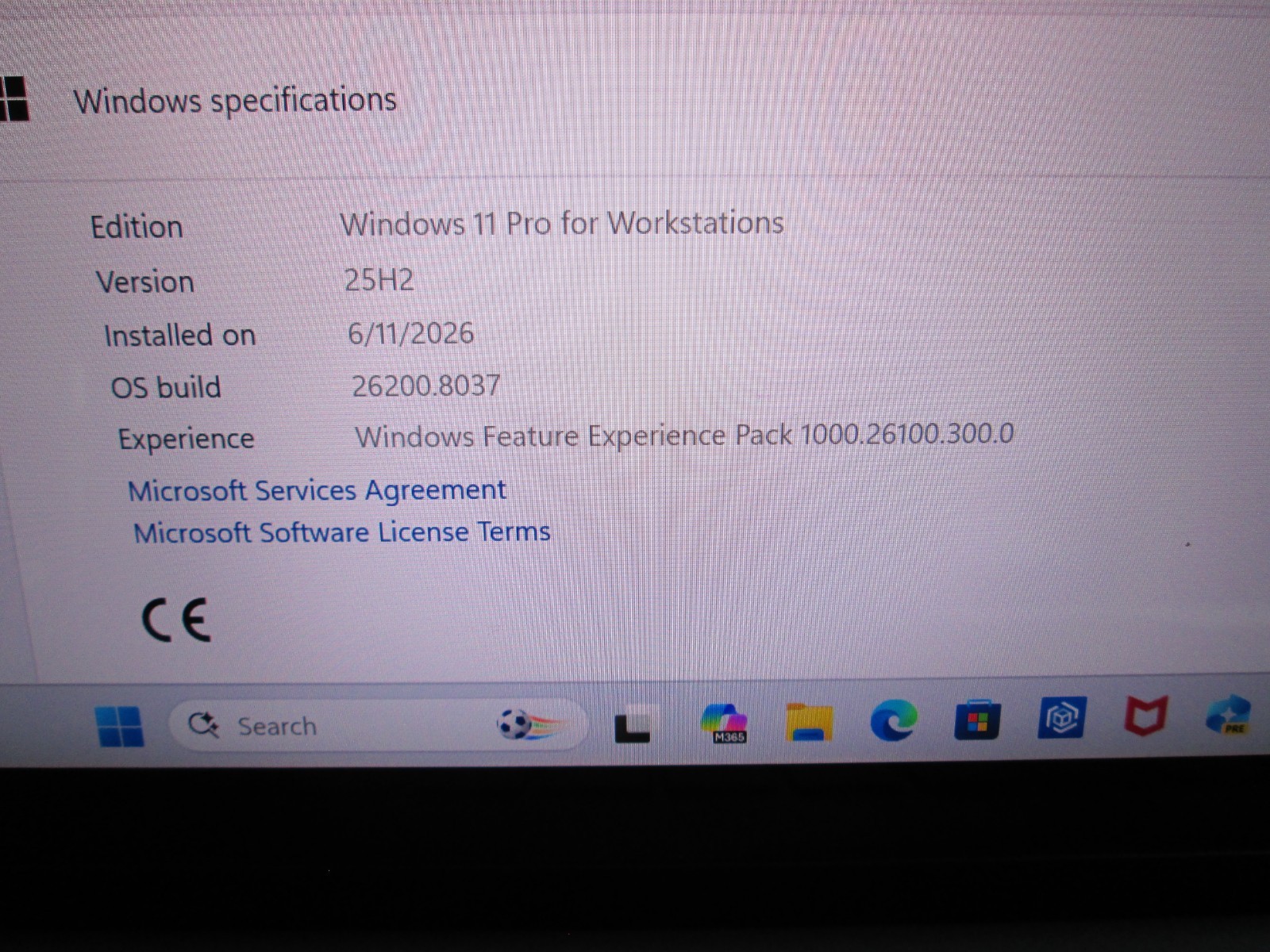Click the Version label
The image size is (1270, 952).
[145, 282]
